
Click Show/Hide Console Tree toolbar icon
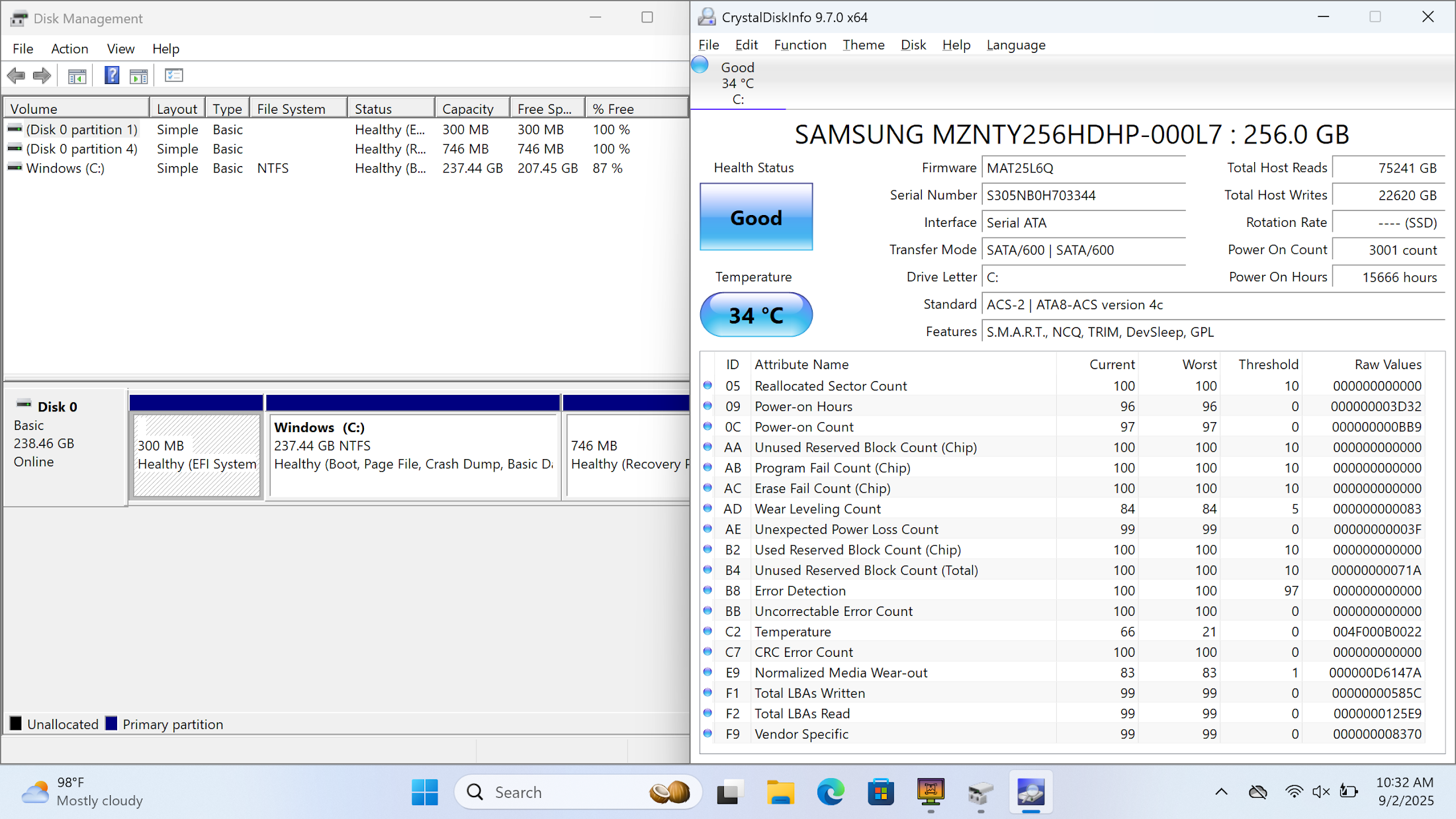(77, 76)
